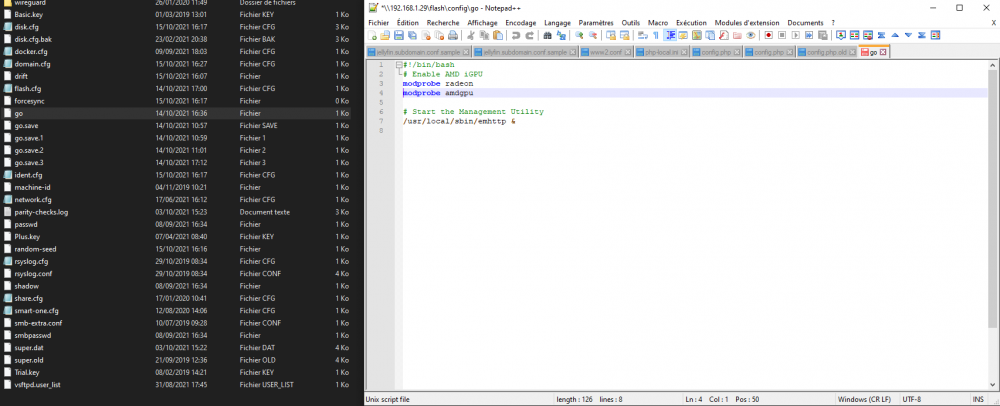Collapse the fold marker at line 1
Image resolution: width=1000 pixels, height=406 pixels.
399,65
